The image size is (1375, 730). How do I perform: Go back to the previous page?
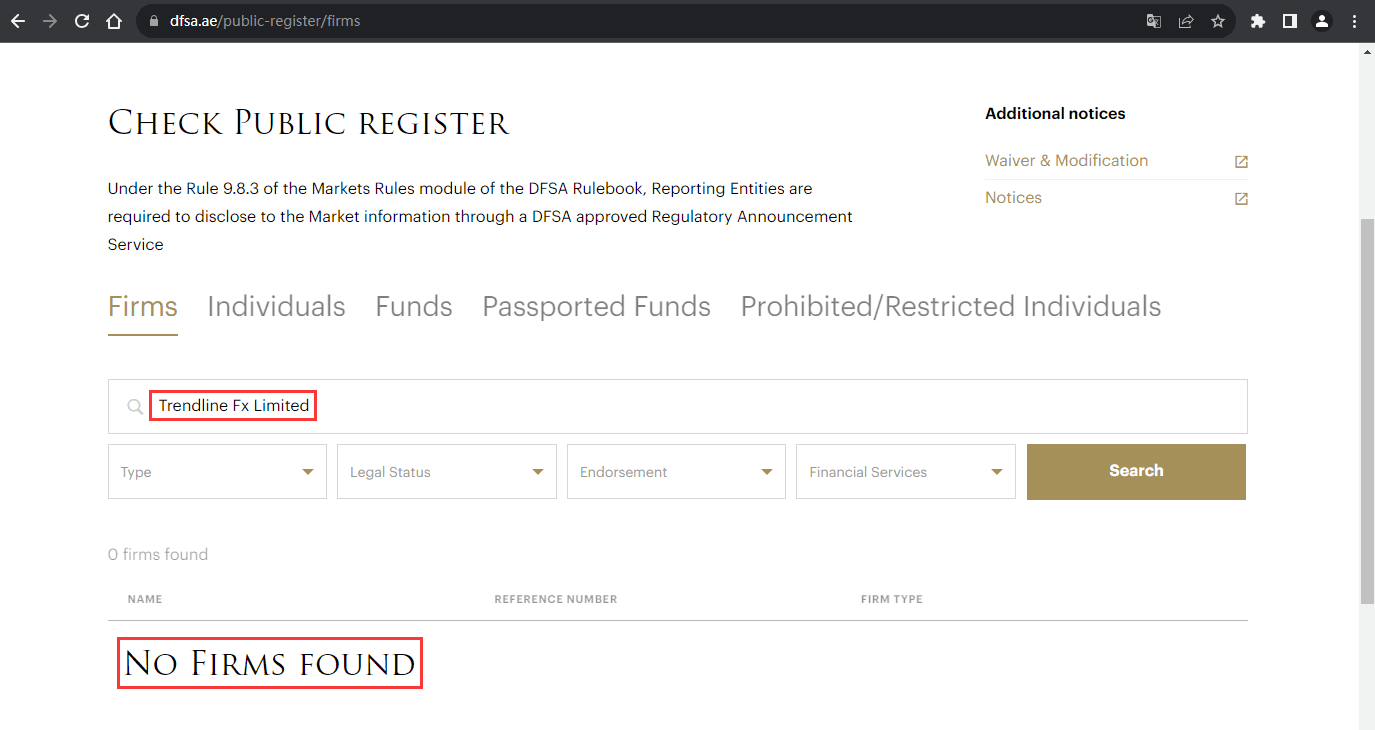coord(18,21)
